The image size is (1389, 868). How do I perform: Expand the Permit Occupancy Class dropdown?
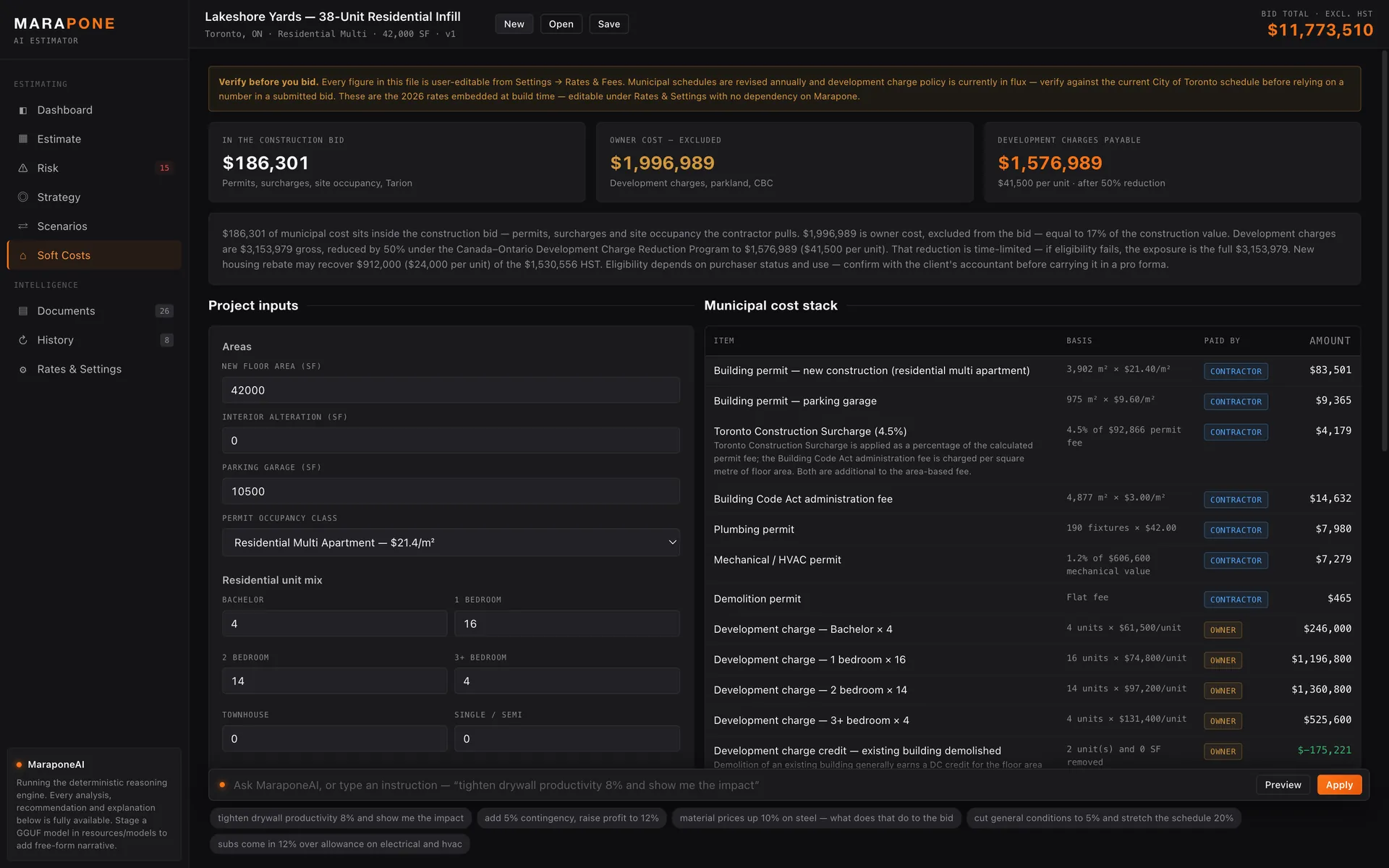pyautogui.click(x=451, y=542)
